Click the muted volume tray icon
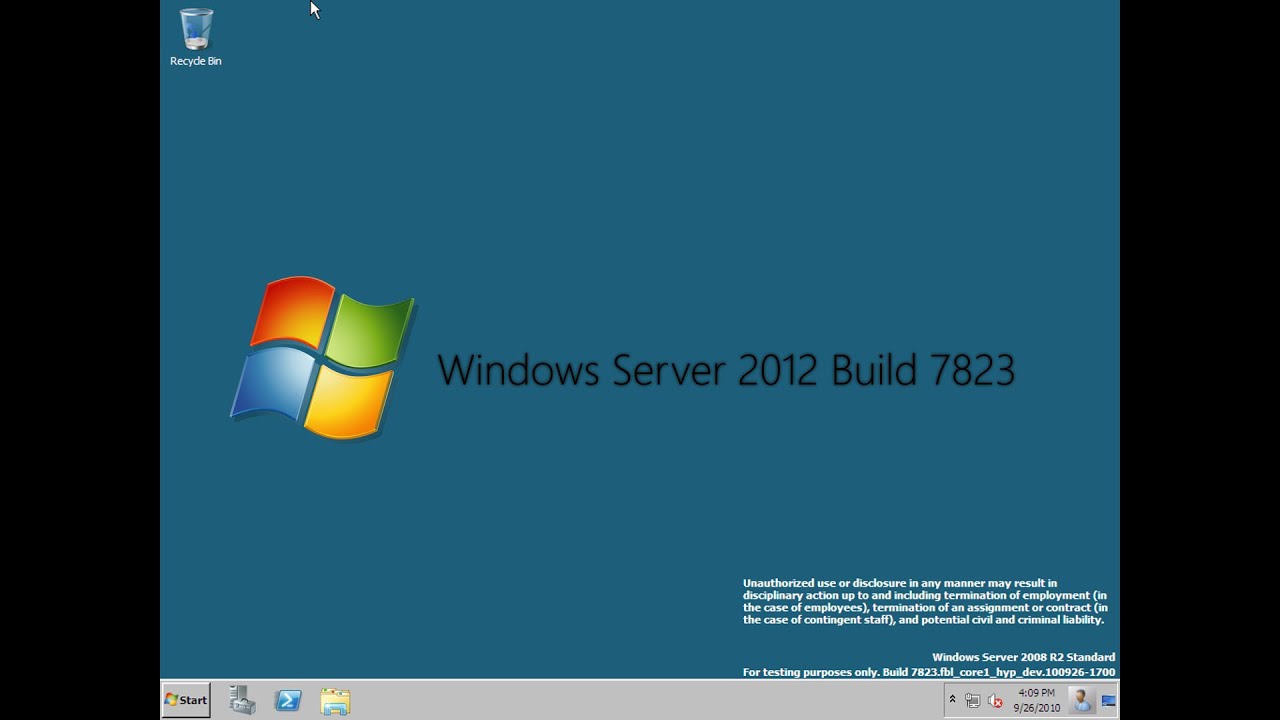 click(995, 701)
